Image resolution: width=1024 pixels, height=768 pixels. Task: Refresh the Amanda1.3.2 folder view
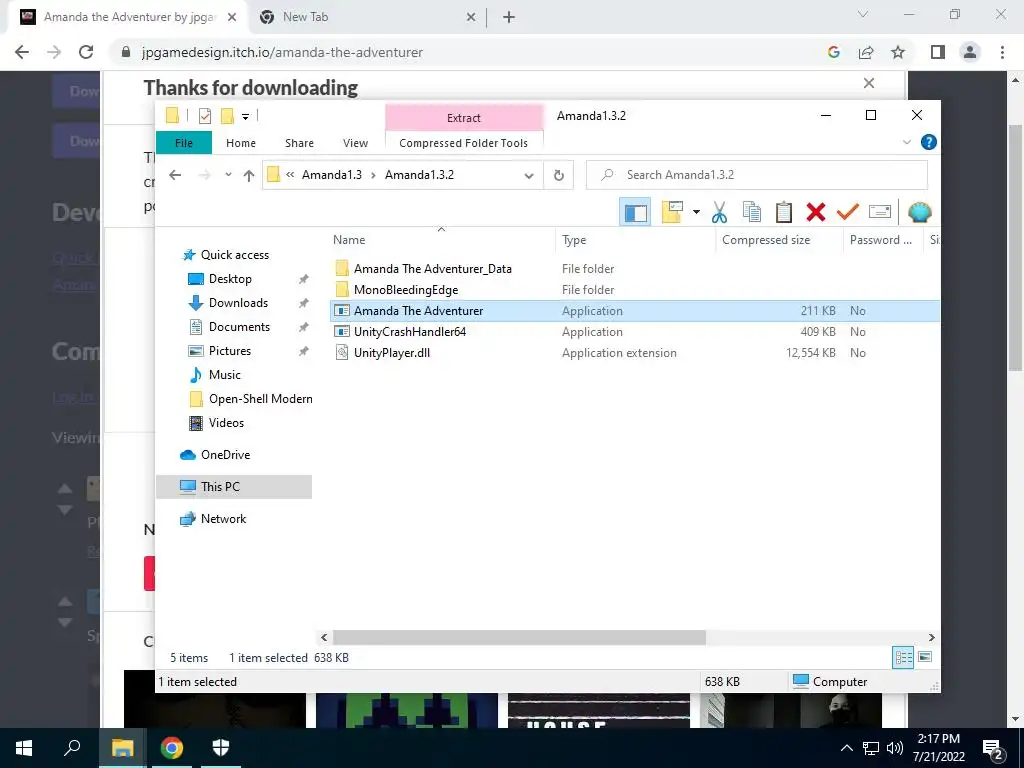point(558,175)
